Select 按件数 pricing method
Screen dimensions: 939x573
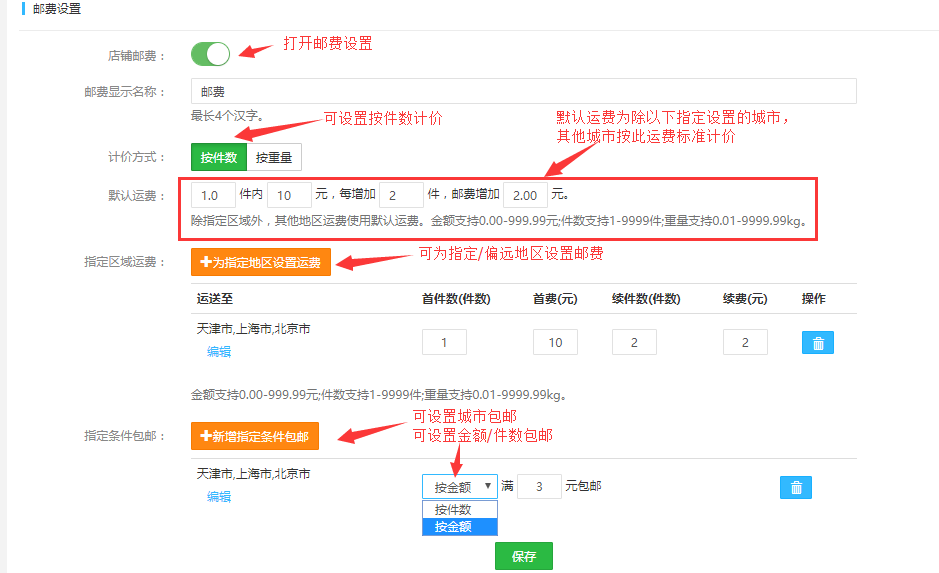[x=218, y=157]
